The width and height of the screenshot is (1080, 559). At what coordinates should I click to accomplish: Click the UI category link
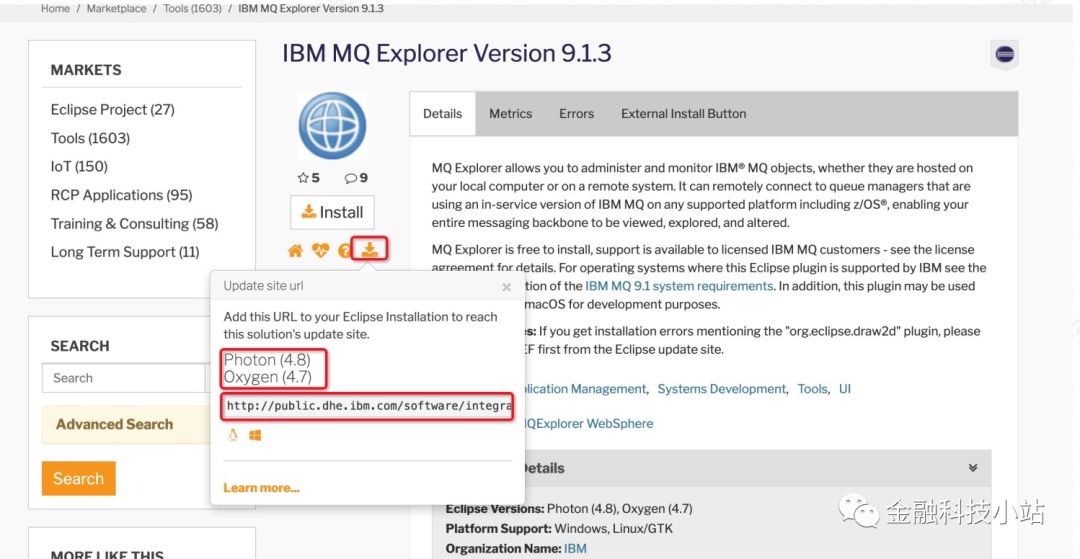[844, 389]
